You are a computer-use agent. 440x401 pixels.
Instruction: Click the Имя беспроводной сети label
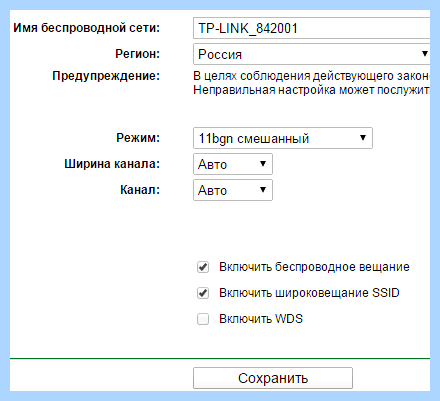coord(86,28)
